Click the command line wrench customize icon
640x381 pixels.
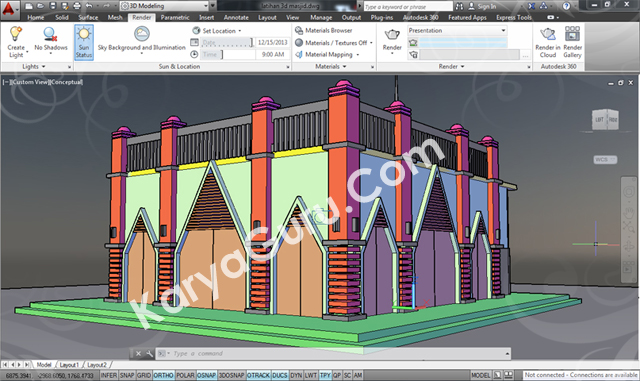coord(149,354)
